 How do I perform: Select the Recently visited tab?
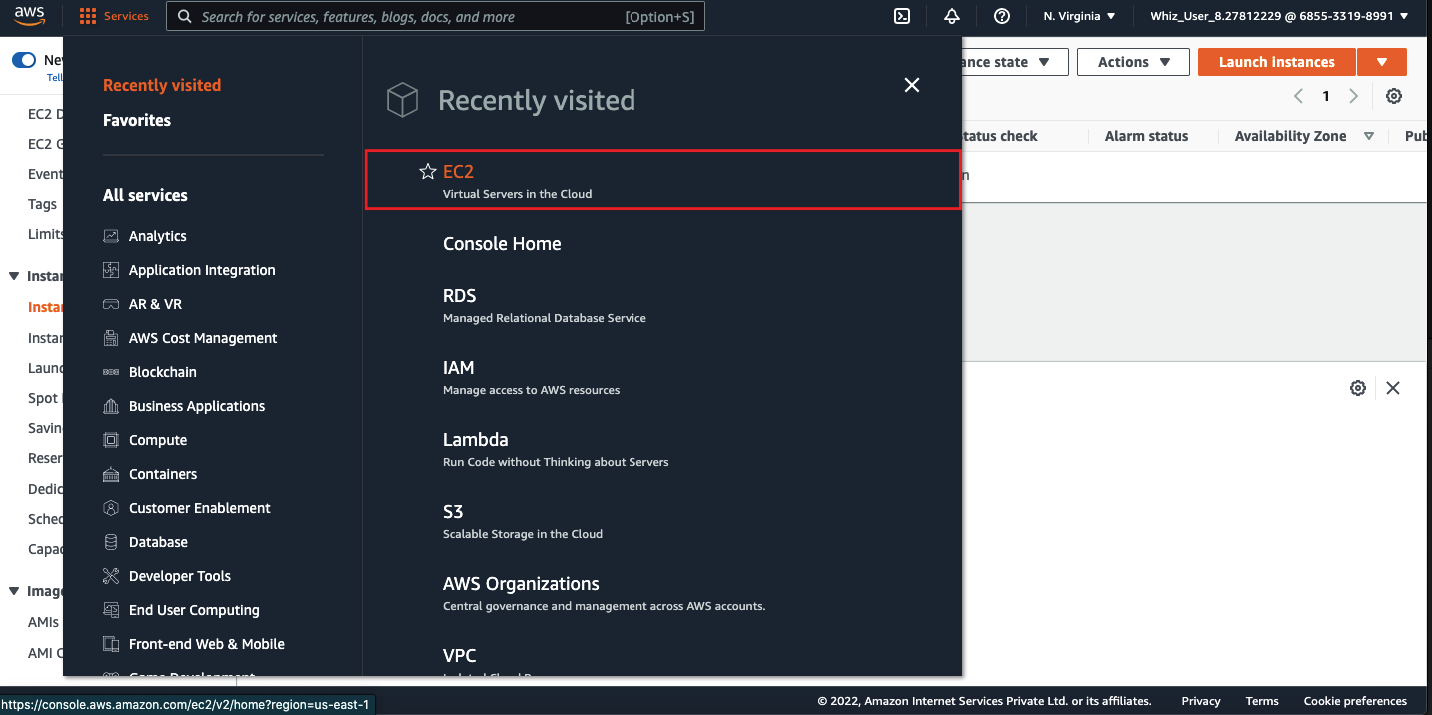point(162,85)
